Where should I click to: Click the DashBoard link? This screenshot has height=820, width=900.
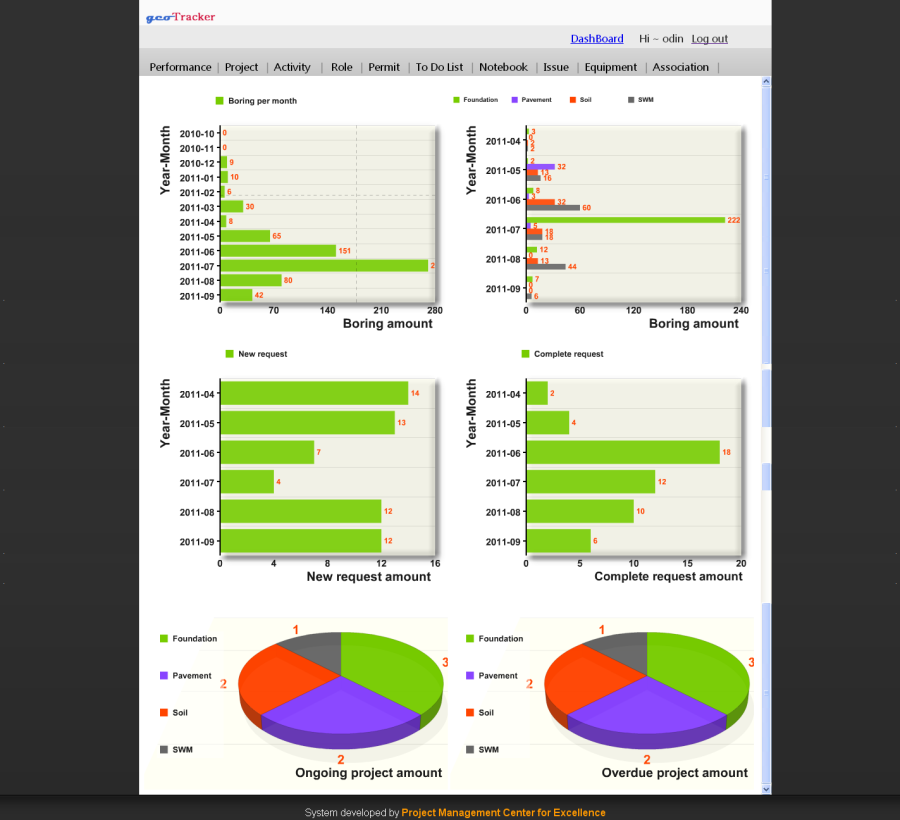[x=597, y=39]
